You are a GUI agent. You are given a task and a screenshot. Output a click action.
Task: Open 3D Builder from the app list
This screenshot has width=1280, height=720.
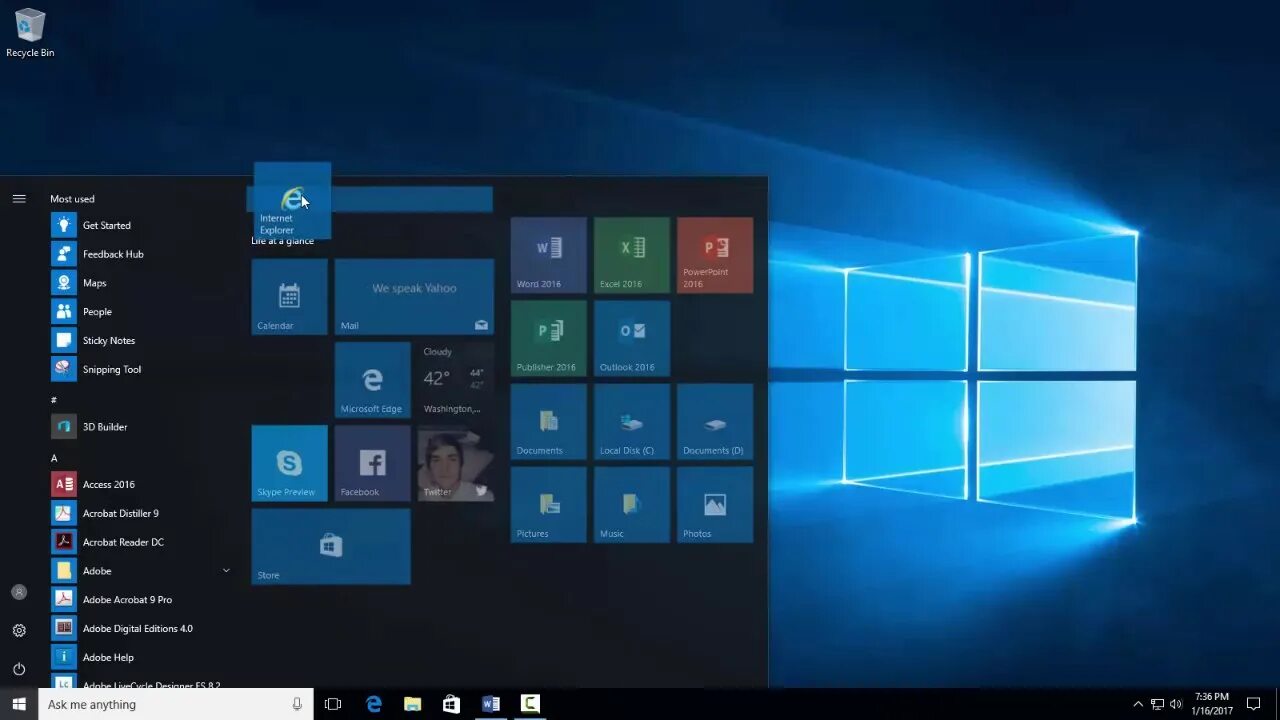pyautogui.click(x=140, y=427)
